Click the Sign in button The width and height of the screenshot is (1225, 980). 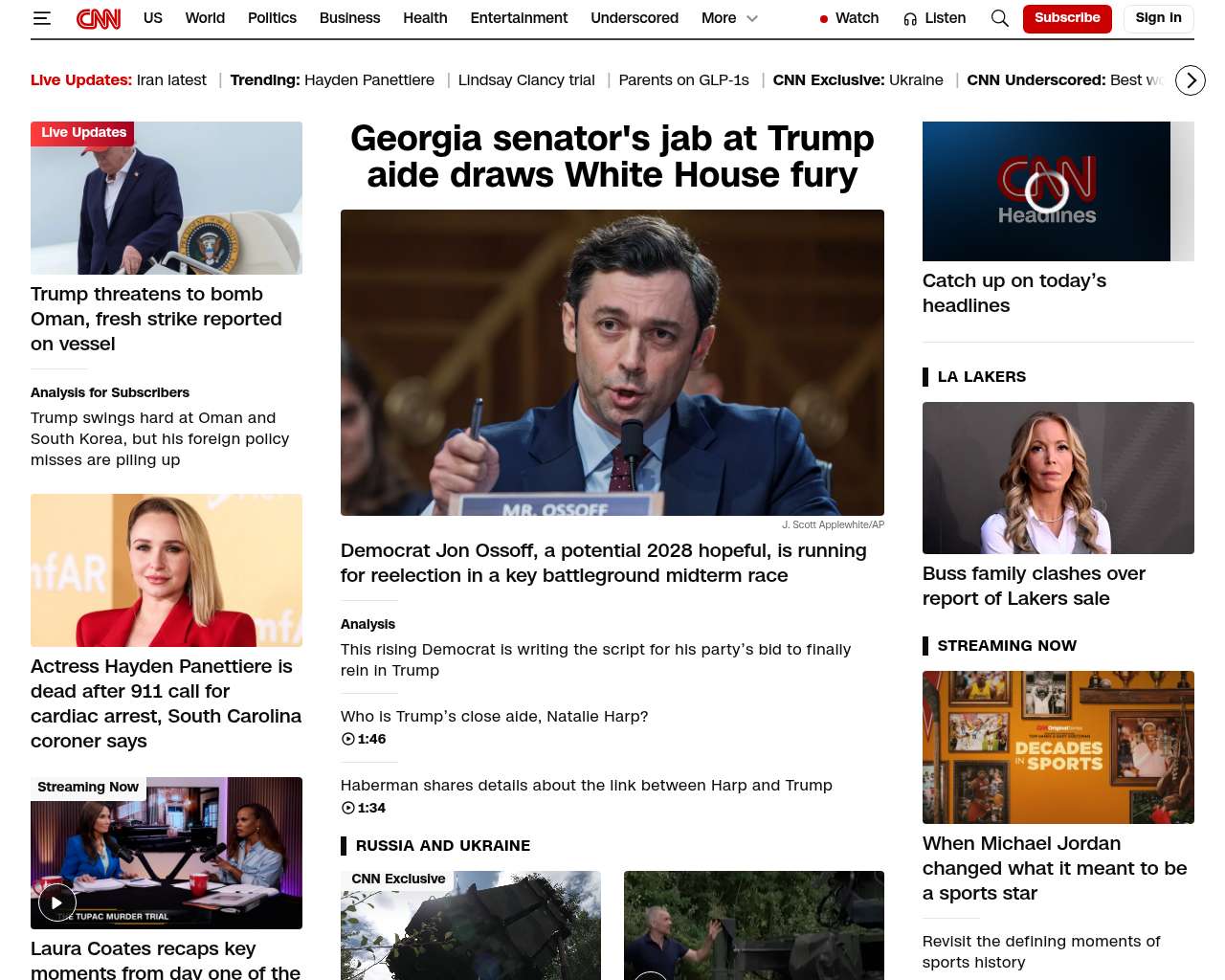pyautogui.click(x=1158, y=18)
